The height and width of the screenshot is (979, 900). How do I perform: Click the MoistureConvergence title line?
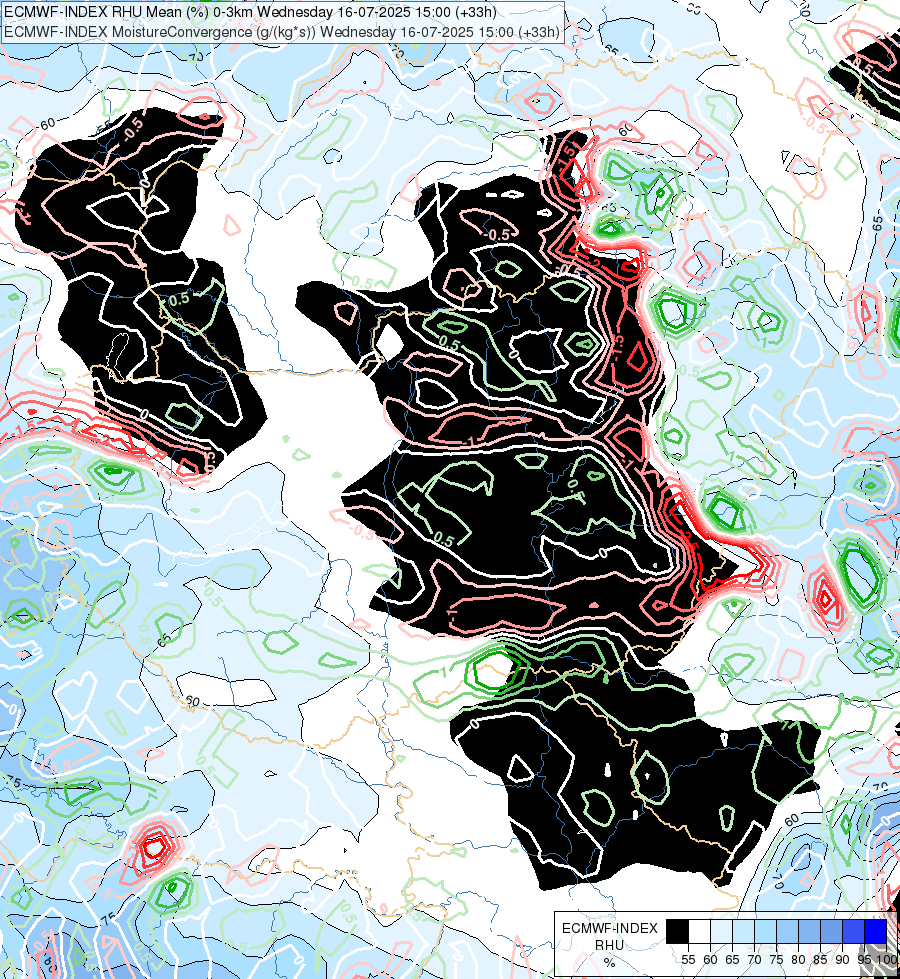click(282, 32)
